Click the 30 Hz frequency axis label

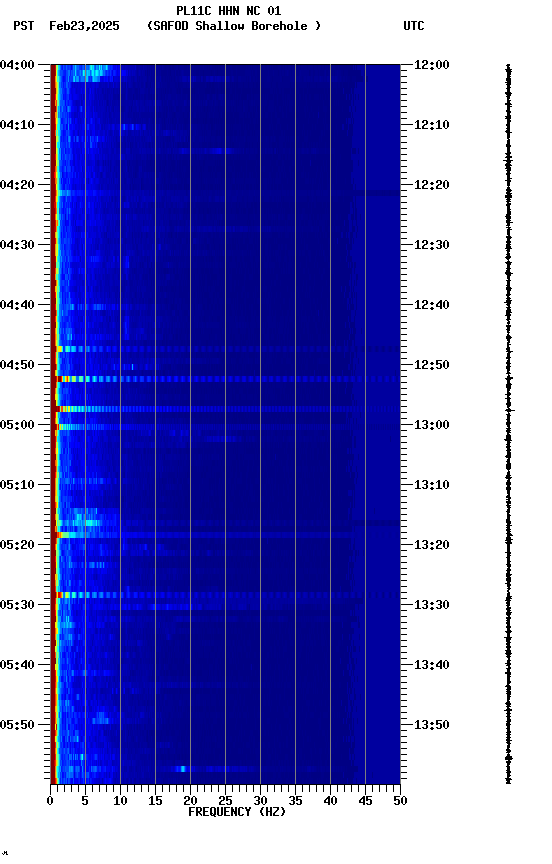tap(260, 801)
